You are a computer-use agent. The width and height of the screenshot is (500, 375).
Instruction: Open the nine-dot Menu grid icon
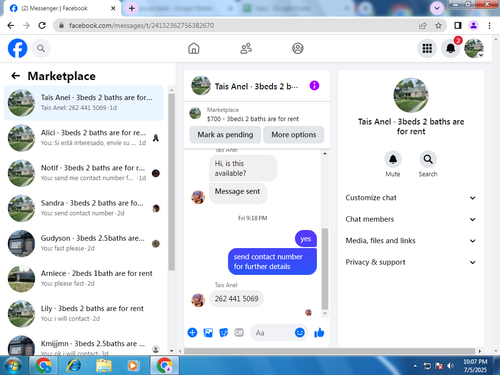click(427, 48)
